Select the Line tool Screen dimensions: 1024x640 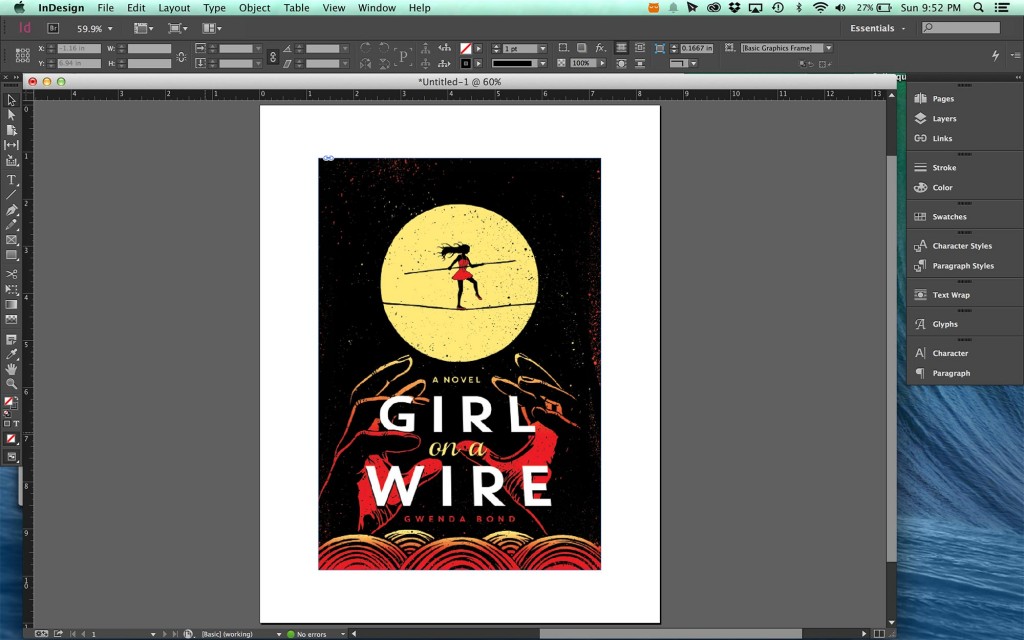pyautogui.click(x=11, y=195)
